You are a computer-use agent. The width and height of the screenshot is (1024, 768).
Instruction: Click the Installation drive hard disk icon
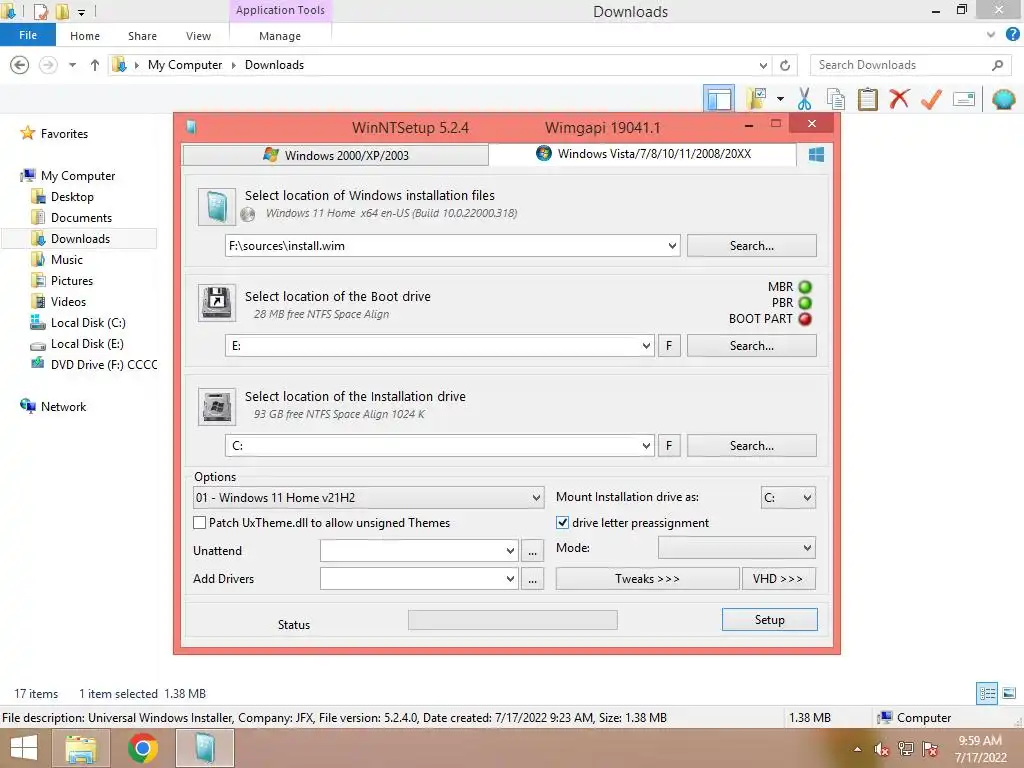(x=217, y=407)
